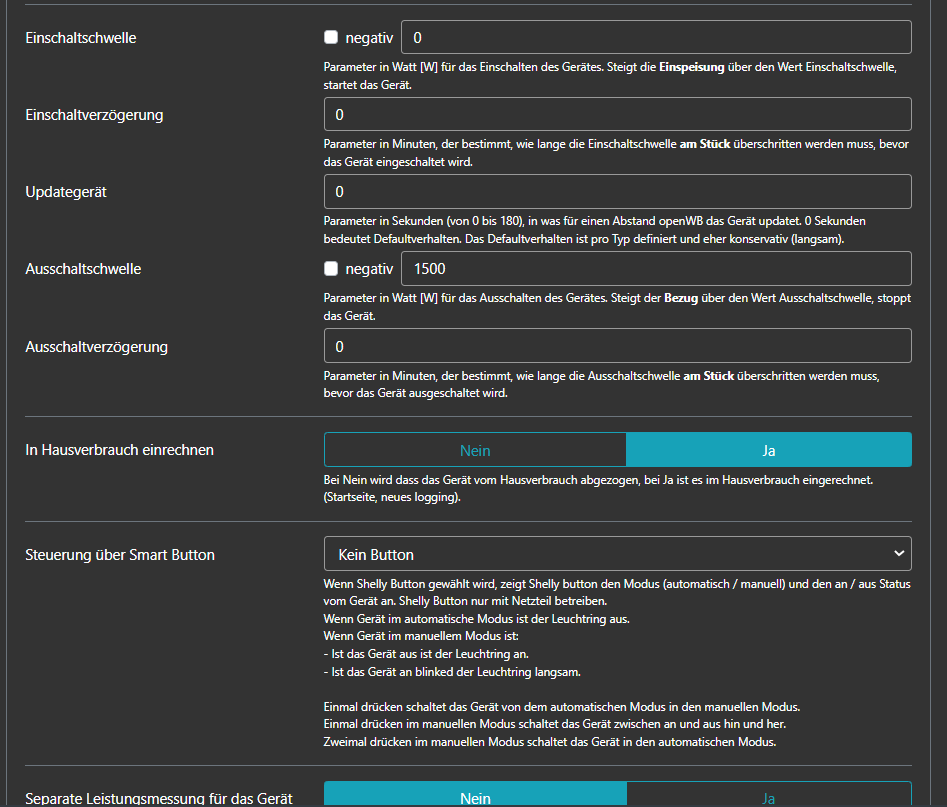The width and height of the screenshot is (947, 807).
Task: Click the negativ text beside Einschaltschwelle checkbox
Action: (369, 38)
